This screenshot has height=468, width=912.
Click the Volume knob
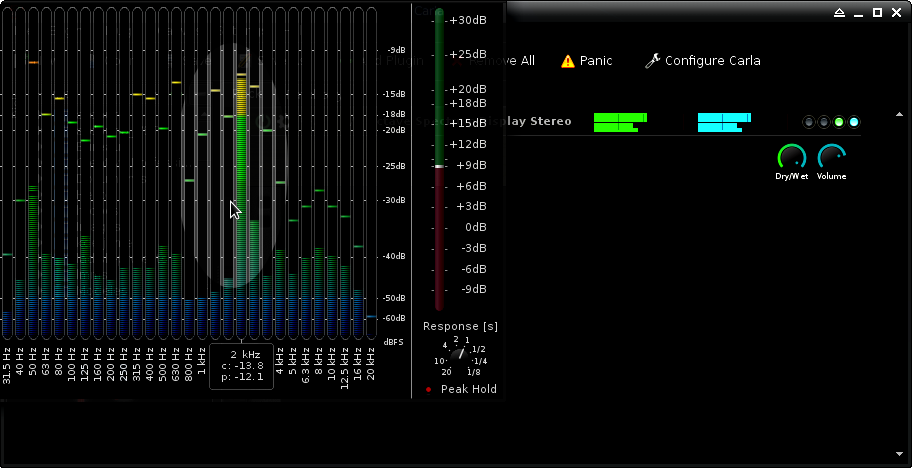(x=832, y=158)
